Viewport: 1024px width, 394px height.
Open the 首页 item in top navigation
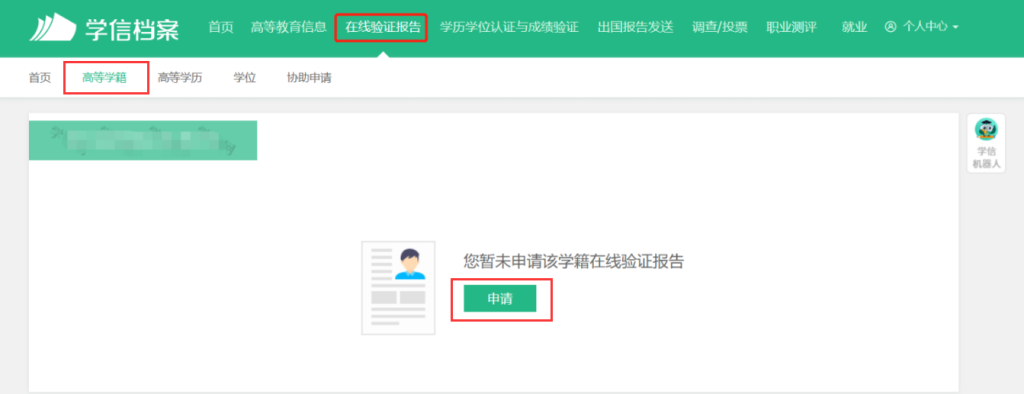coord(221,27)
